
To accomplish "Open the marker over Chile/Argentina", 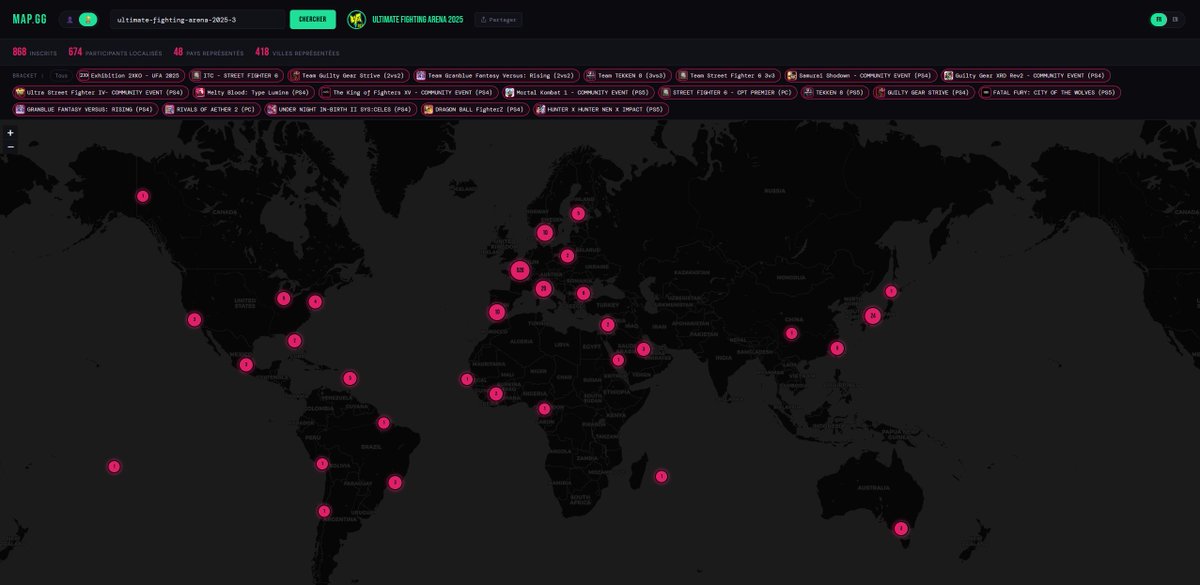I will pyautogui.click(x=324, y=511).
